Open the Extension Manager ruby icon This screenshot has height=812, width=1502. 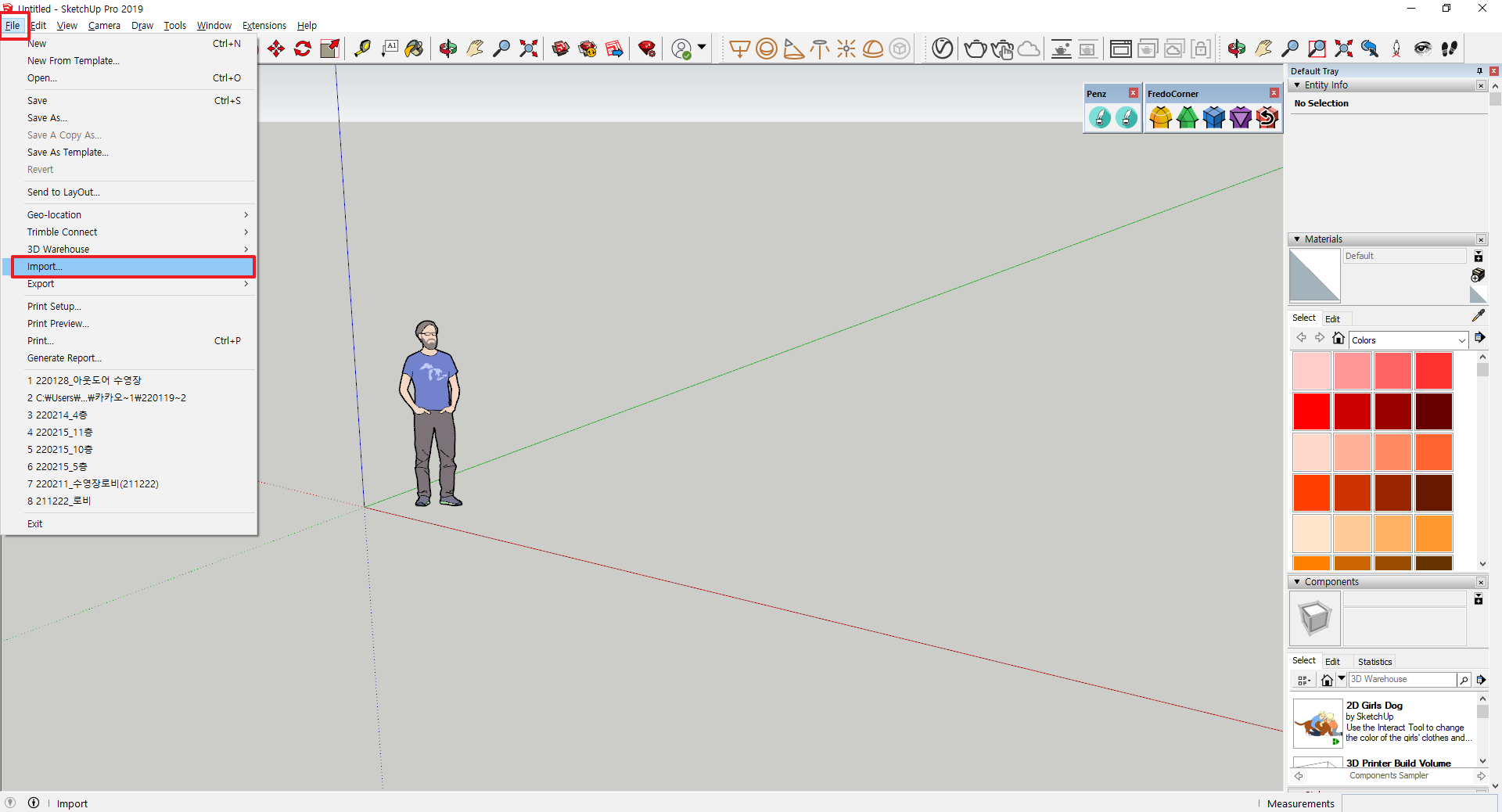647,49
